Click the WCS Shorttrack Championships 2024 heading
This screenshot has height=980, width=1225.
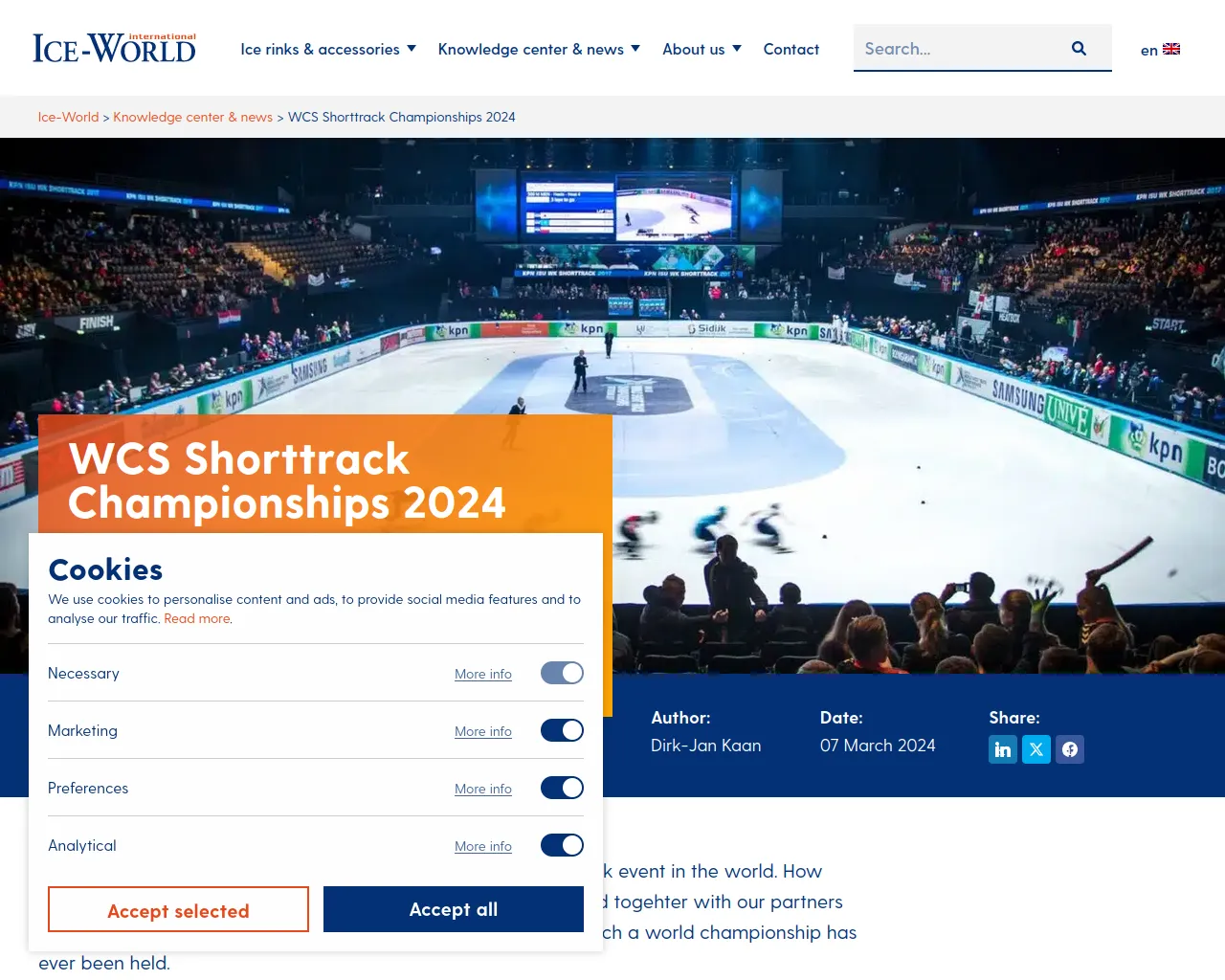287,480
